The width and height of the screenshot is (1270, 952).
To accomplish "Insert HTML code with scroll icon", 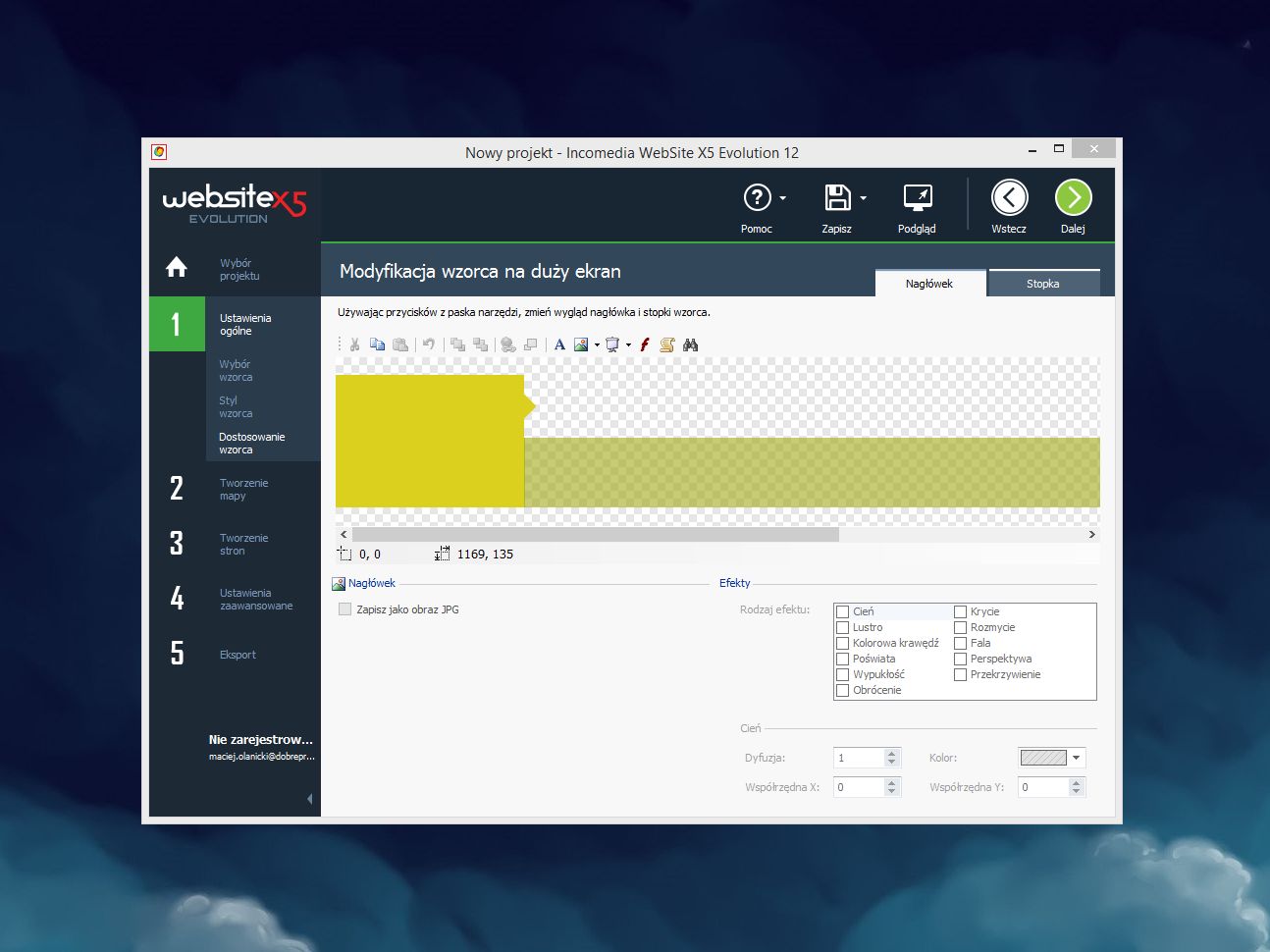I will coord(667,344).
